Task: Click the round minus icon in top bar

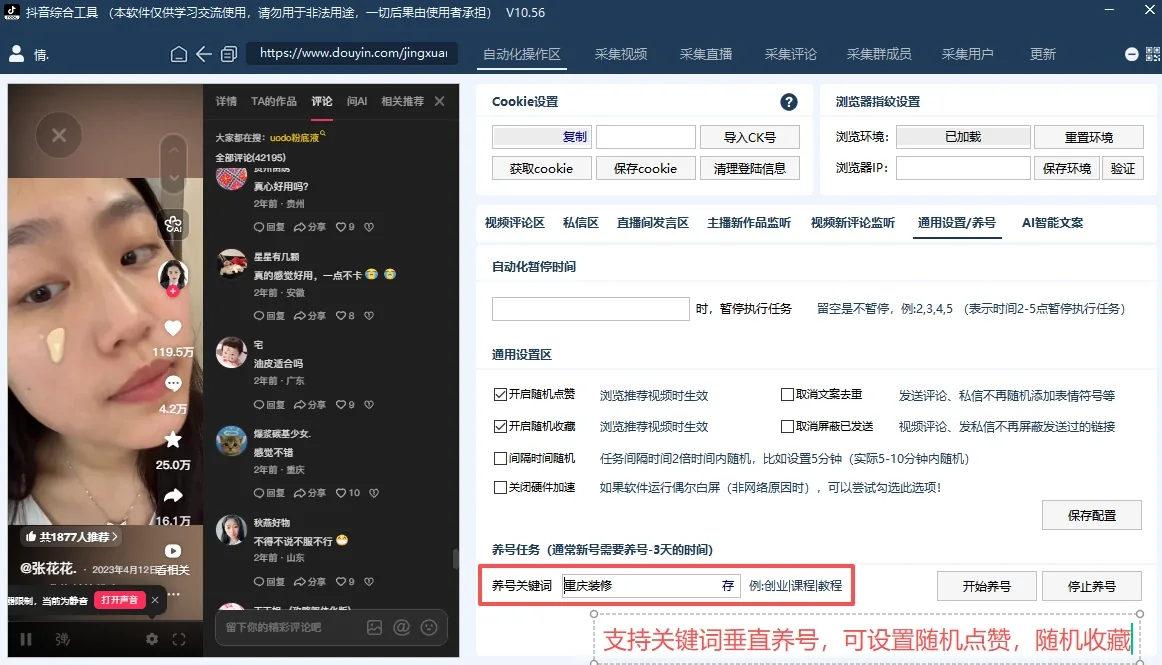Action: coord(1132,54)
